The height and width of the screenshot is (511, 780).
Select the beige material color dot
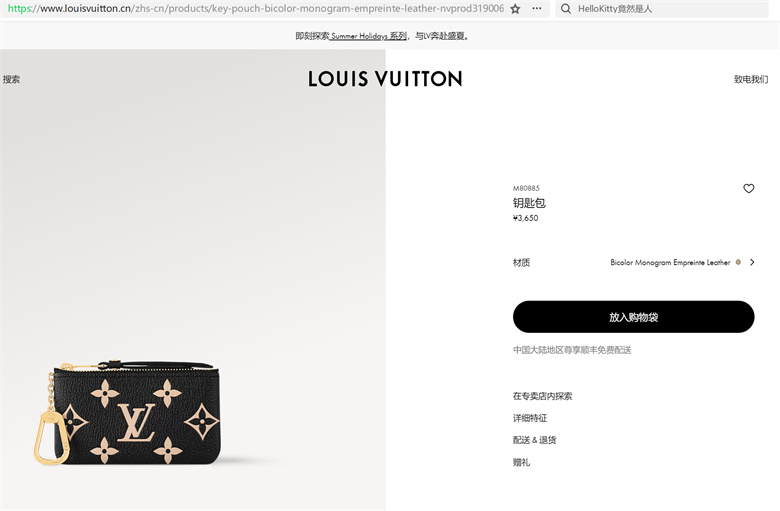click(x=738, y=262)
